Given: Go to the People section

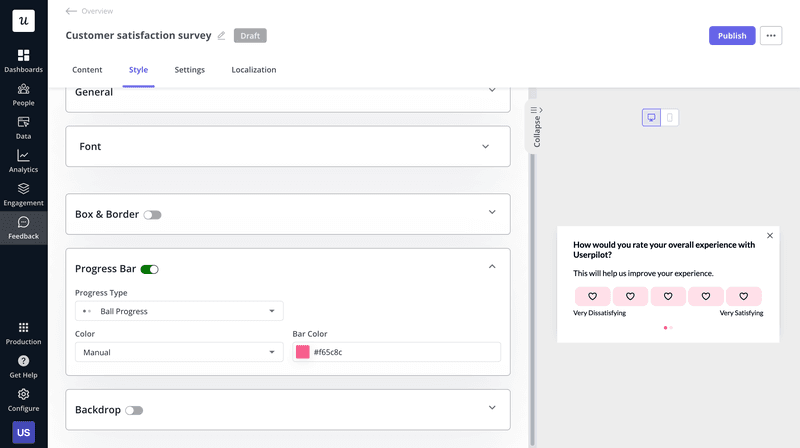Looking at the screenshot, I should coord(23,94).
